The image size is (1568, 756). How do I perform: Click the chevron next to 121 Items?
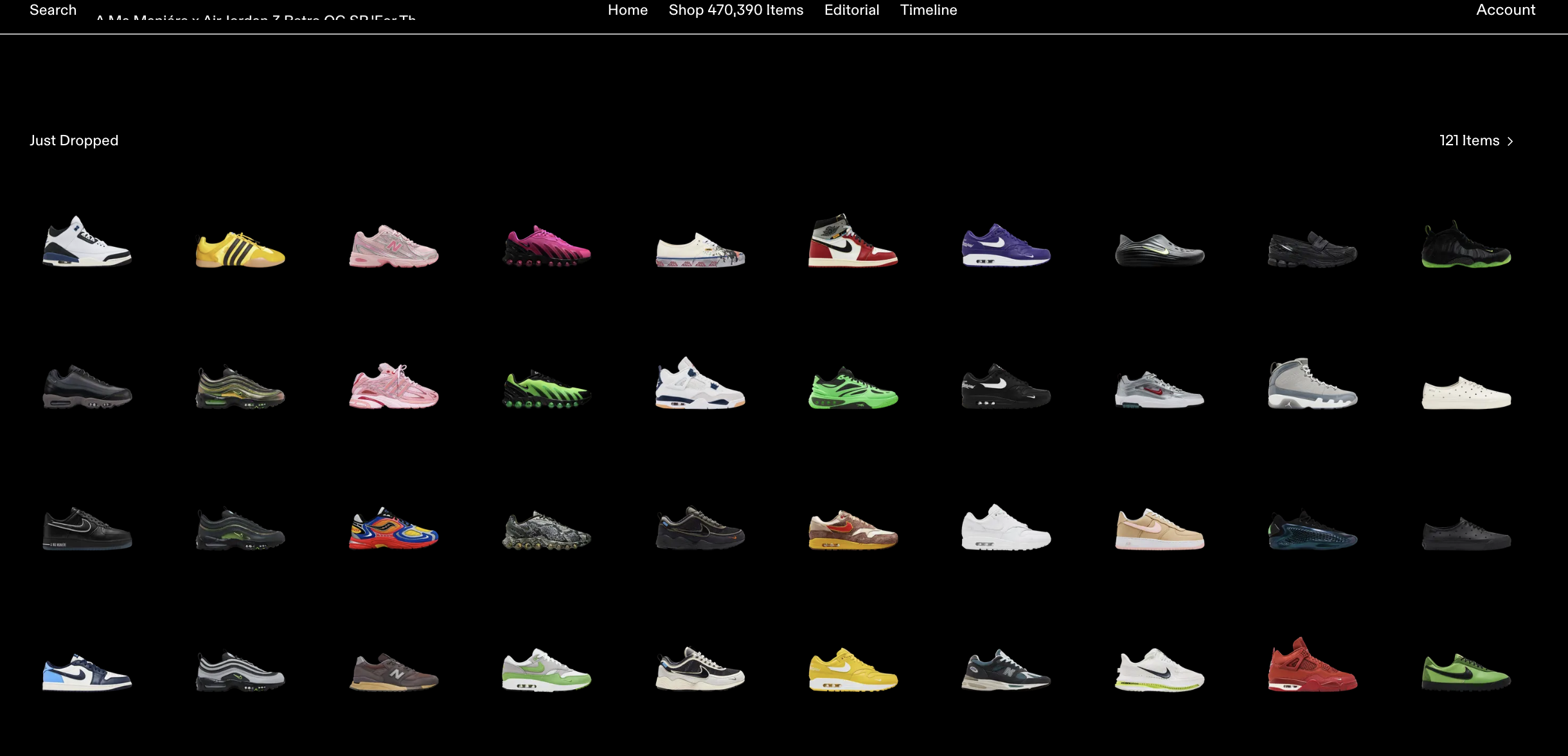pyautogui.click(x=1509, y=141)
